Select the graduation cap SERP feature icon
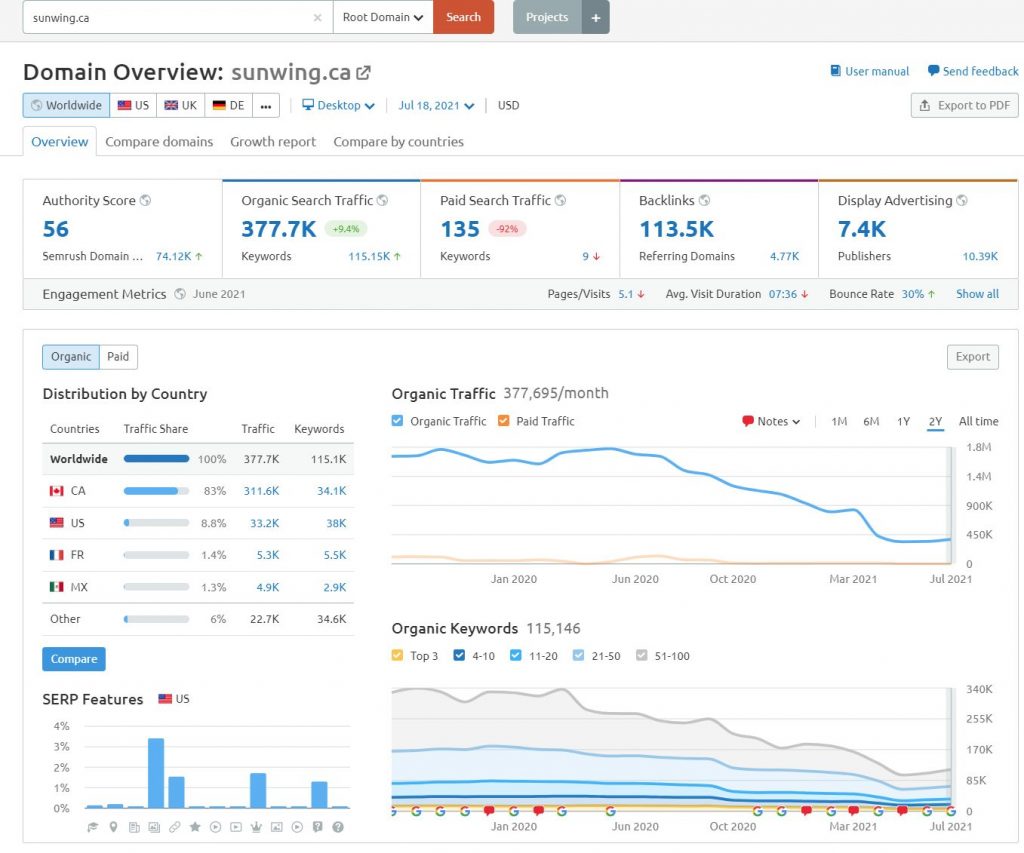This screenshot has height=853, width=1024. pos(93,827)
